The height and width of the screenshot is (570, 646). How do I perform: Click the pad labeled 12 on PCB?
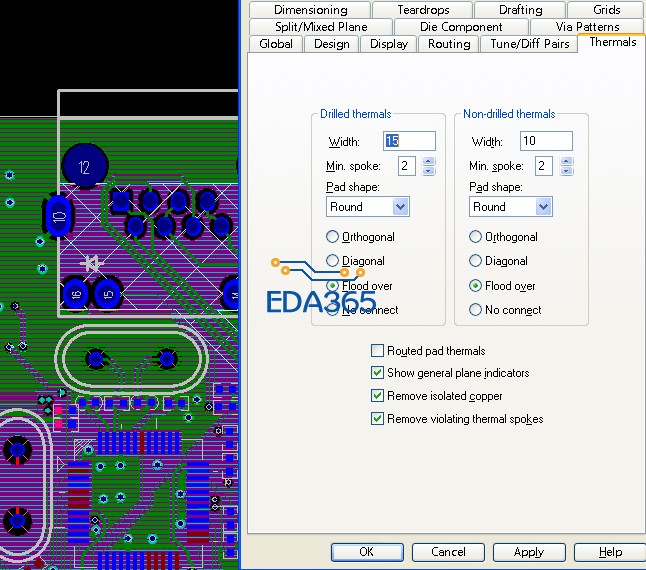point(85,167)
